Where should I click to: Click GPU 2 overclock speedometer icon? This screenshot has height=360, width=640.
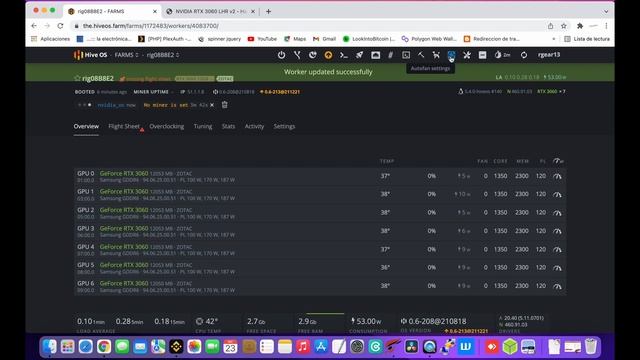pyautogui.click(x=557, y=213)
